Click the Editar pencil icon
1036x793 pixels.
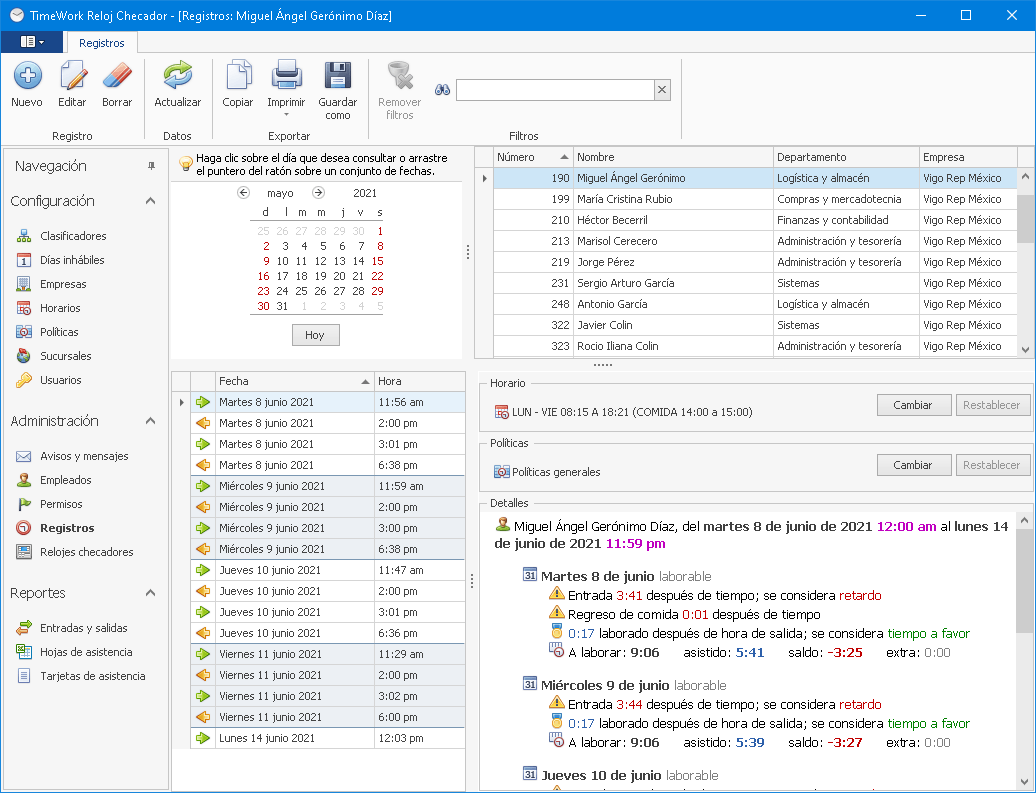tap(72, 77)
